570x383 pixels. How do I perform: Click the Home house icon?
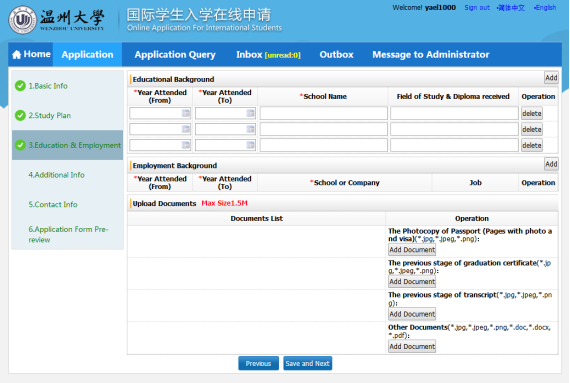[x=17, y=55]
